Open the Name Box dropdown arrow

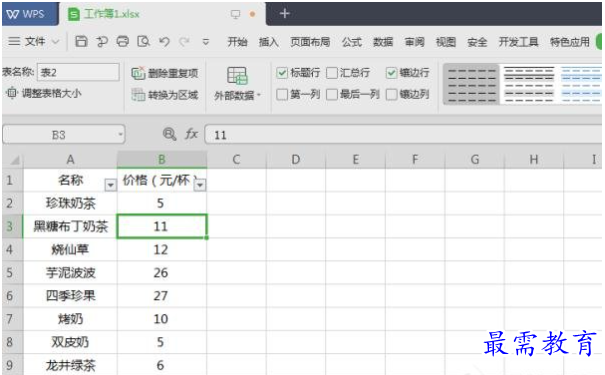[120, 135]
